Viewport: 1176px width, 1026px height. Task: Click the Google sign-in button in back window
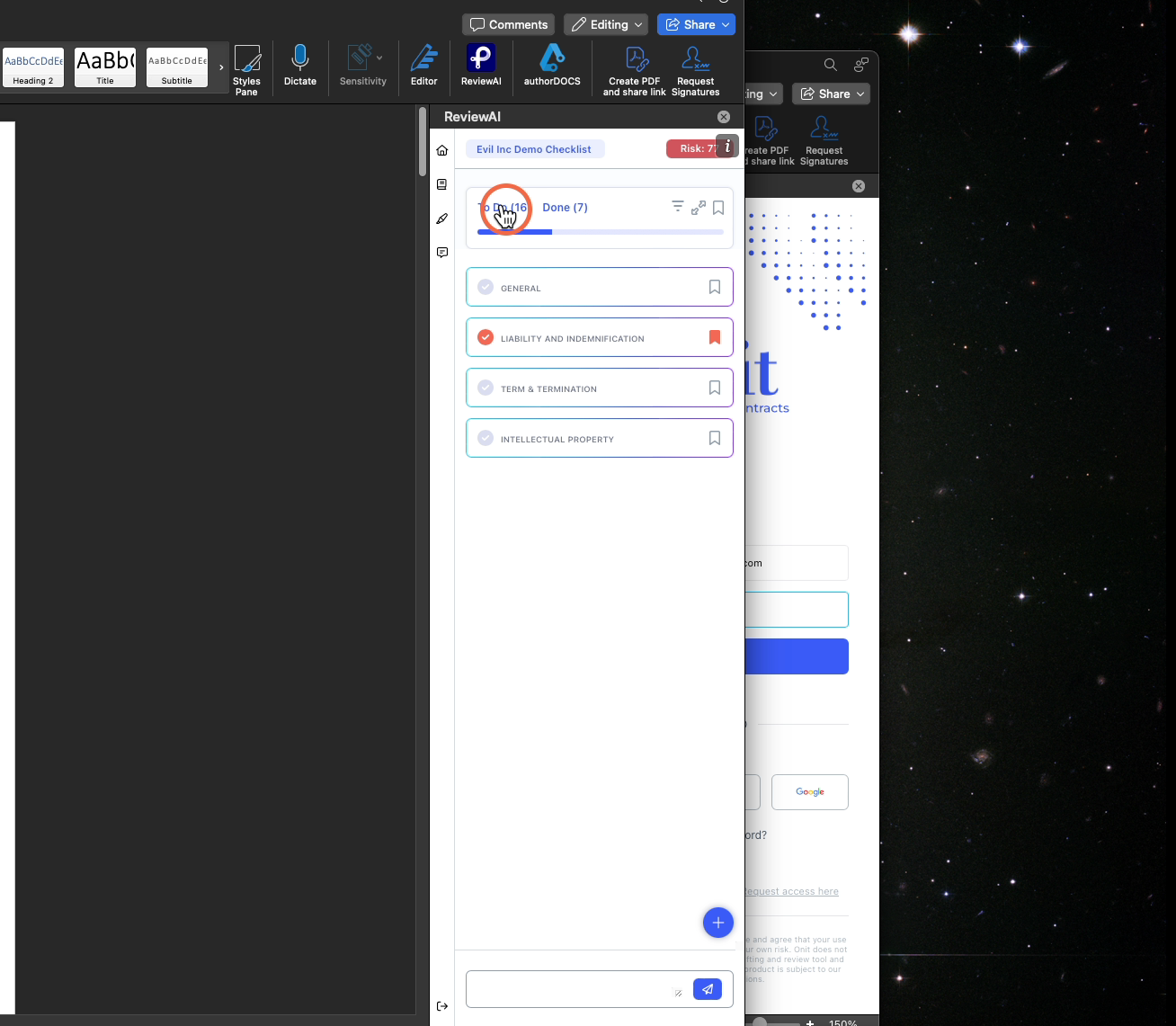810,792
